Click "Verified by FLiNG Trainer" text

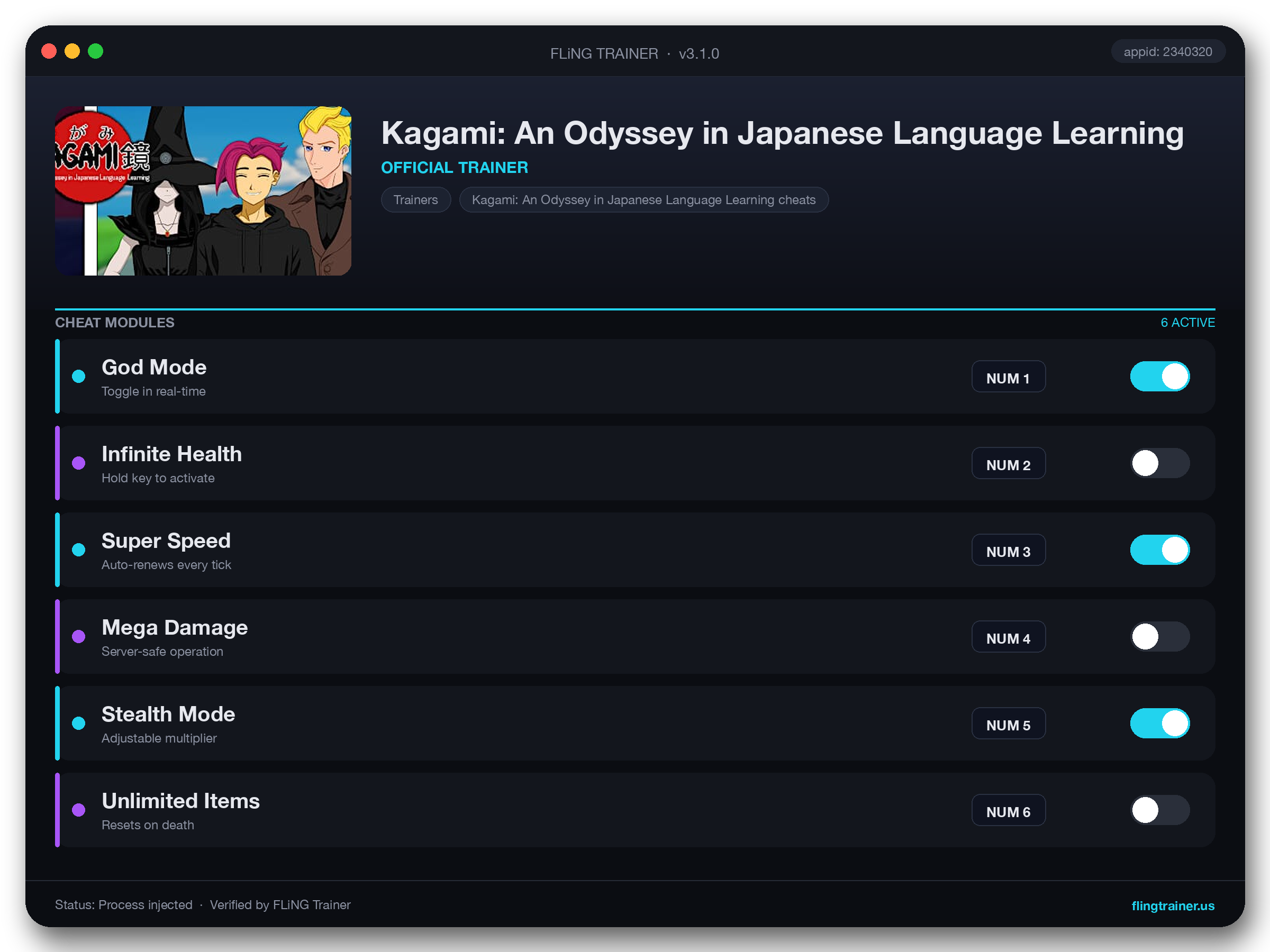pyautogui.click(x=280, y=905)
